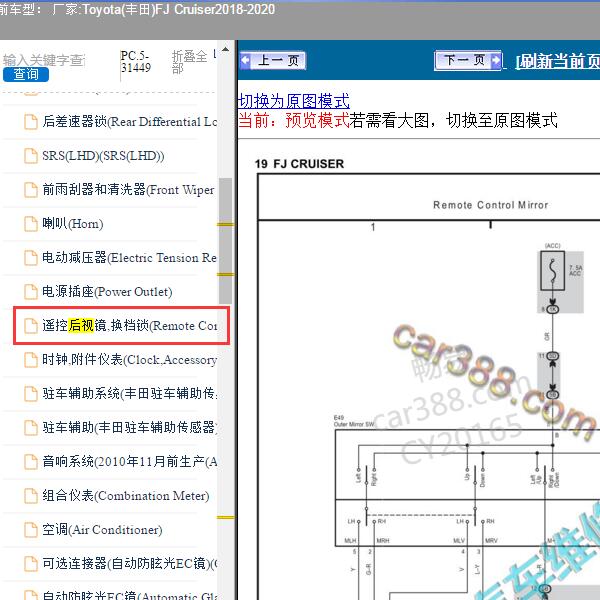Click document icon beside 后差速器锁
Image resolution: width=600 pixels, height=600 pixels.
tap(31, 122)
